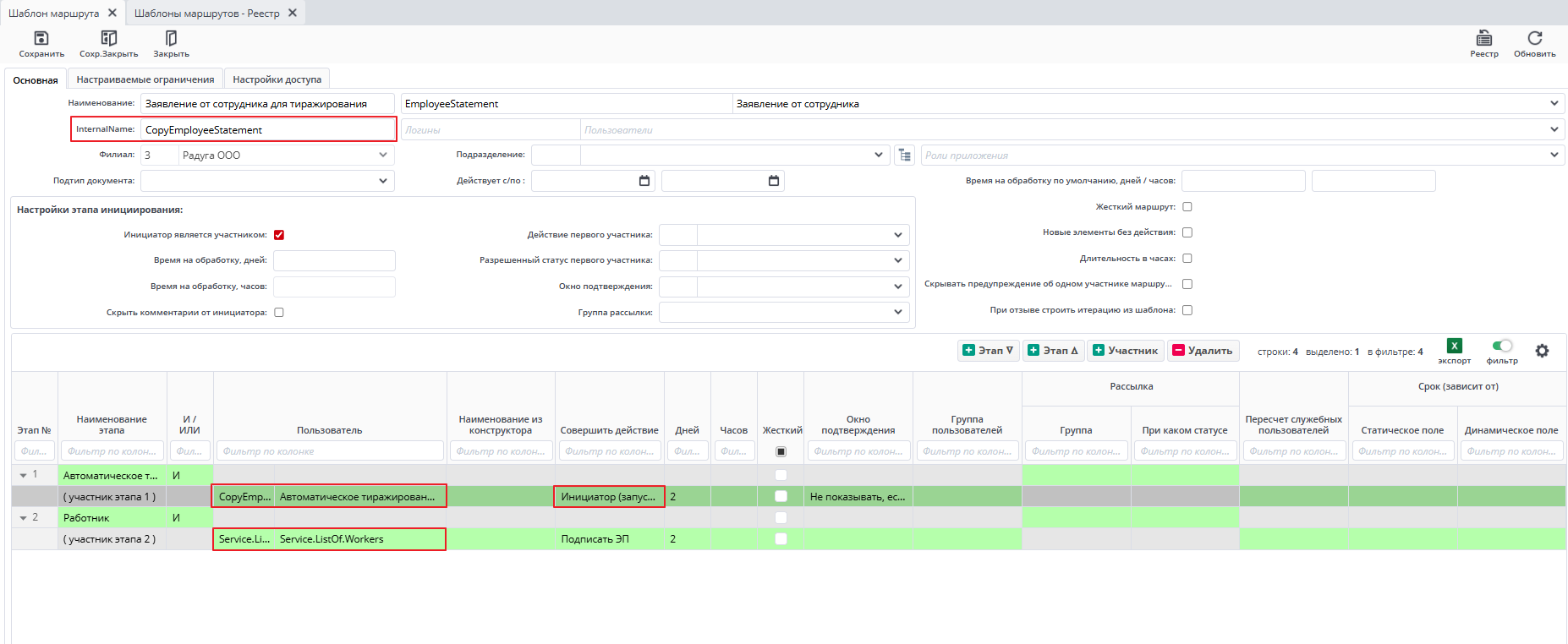This screenshot has width=1568, height=644.
Task: Click the Save (Сохранить) toolbar icon
Action: [41, 39]
